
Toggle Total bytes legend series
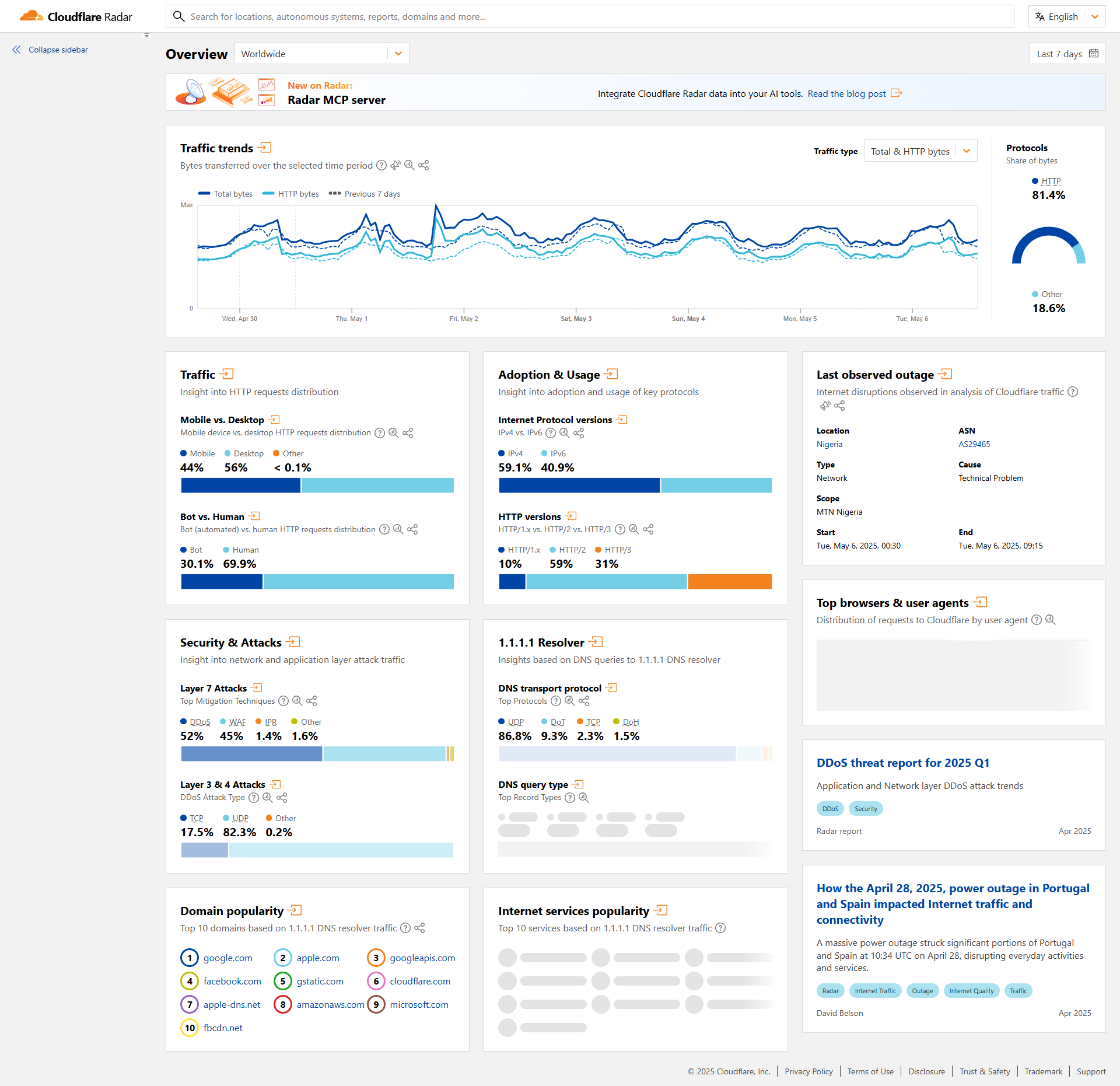[x=226, y=194]
